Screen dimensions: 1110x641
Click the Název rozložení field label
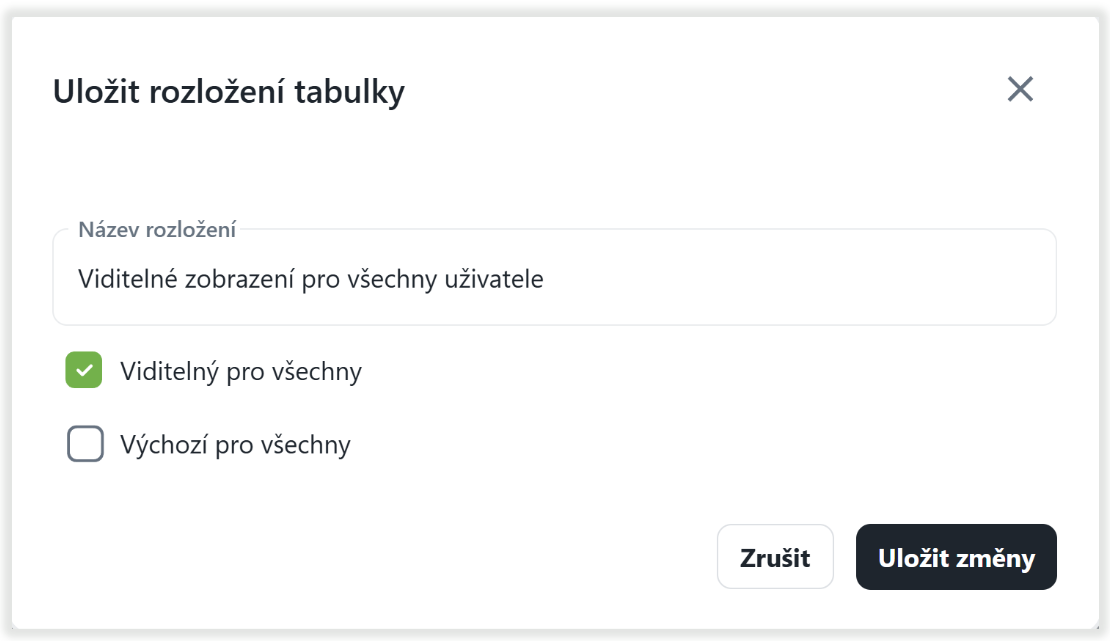(157, 230)
